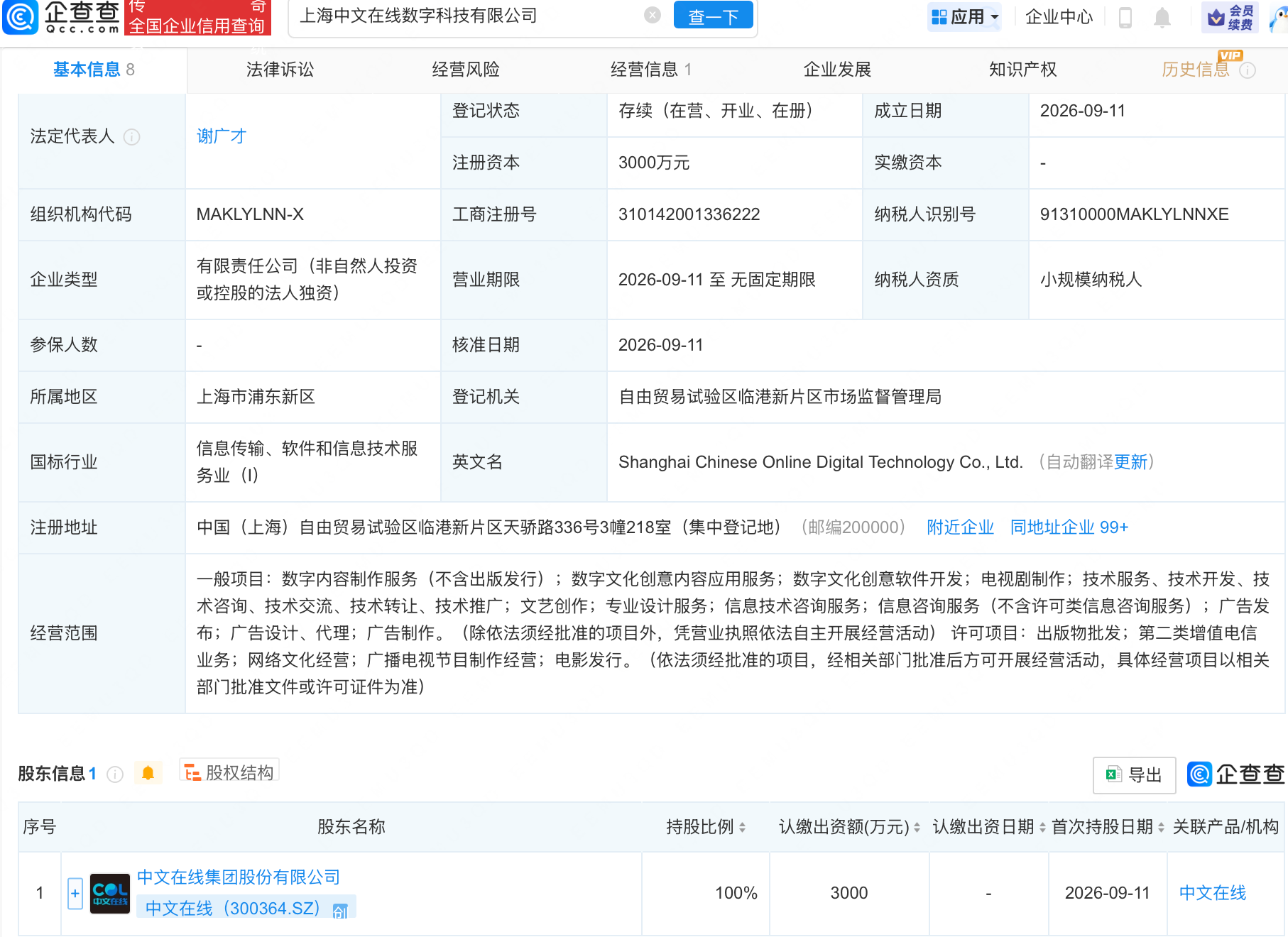Open notifications bell in header

click(1162, 17)
